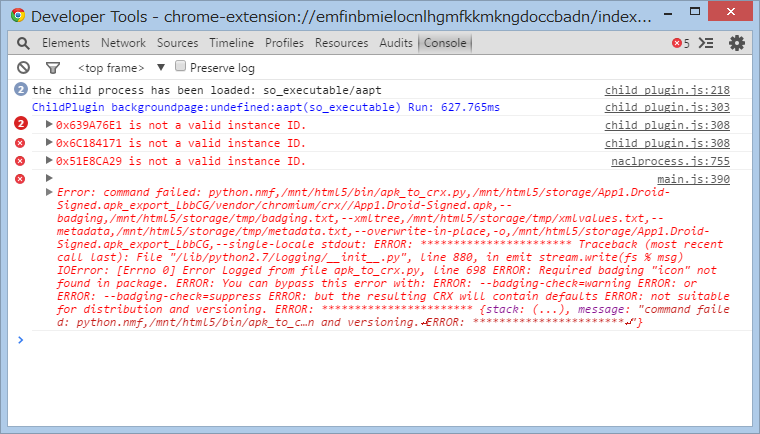The width and height of the screenshot is (760, 434).
Task: Toggle the Preserve log checkbox
Action: 180,66
